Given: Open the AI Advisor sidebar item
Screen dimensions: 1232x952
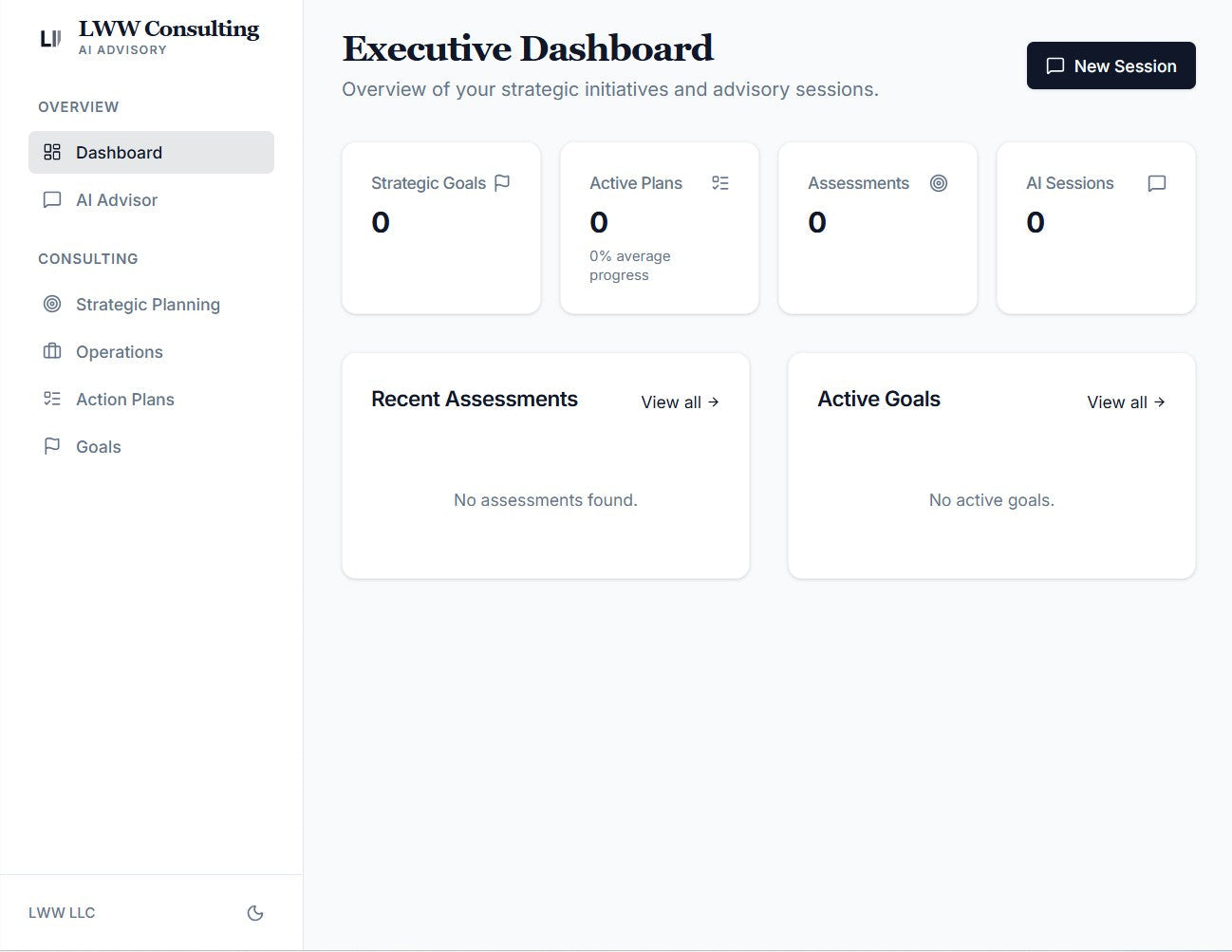Looking at the screenshot, I should click(116, 199).
